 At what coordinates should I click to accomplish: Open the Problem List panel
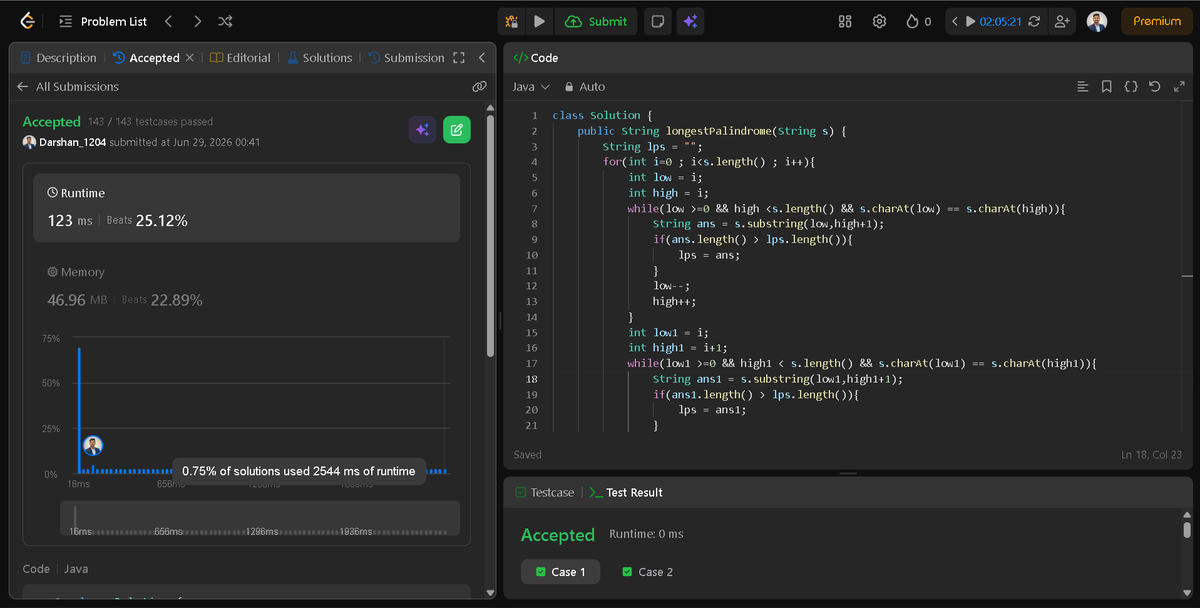click(102, 21)
